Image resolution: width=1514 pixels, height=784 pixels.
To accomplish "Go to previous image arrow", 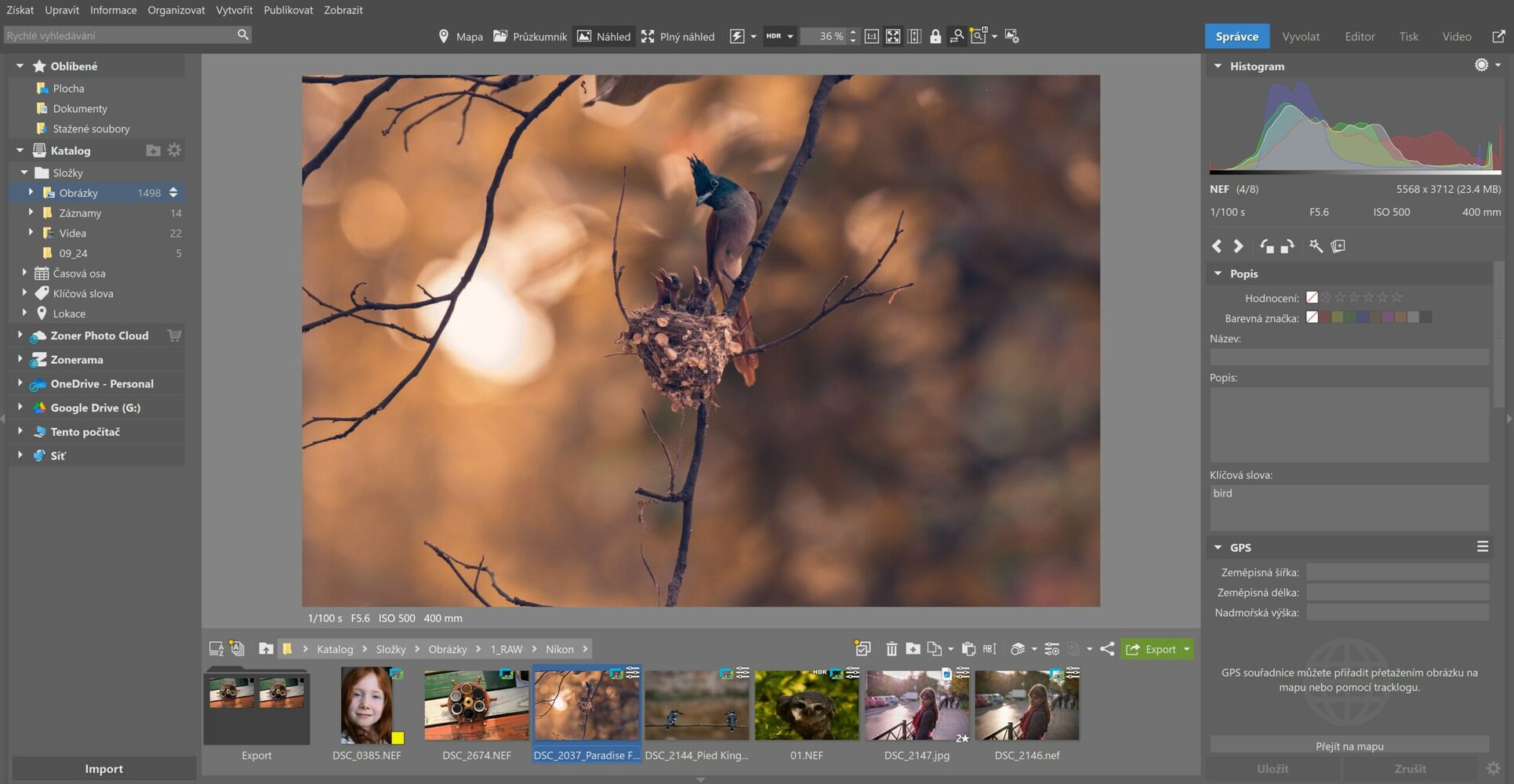I will coord(1217,246).
